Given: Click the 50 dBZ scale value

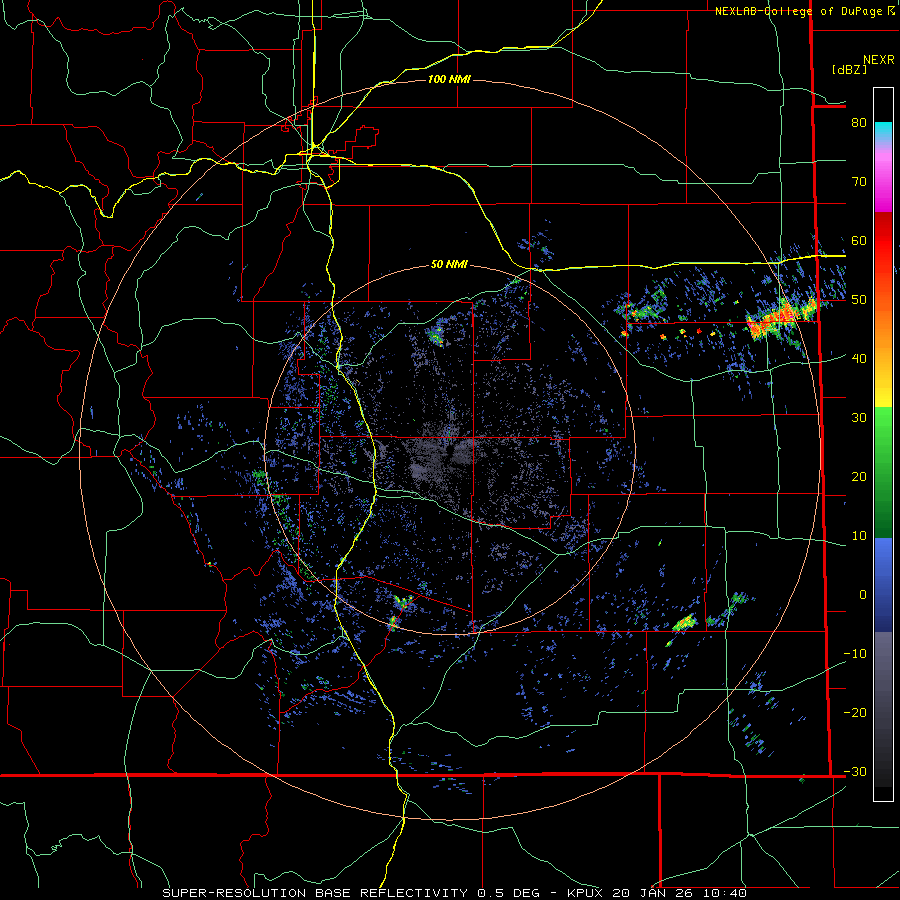Looking at the screenshot, I should (x=859, y=300).
